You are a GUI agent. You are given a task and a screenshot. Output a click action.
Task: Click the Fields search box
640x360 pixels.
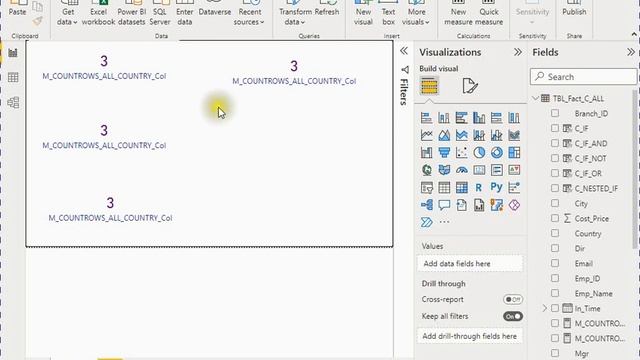pyautogui.click(x=583, y=77)
